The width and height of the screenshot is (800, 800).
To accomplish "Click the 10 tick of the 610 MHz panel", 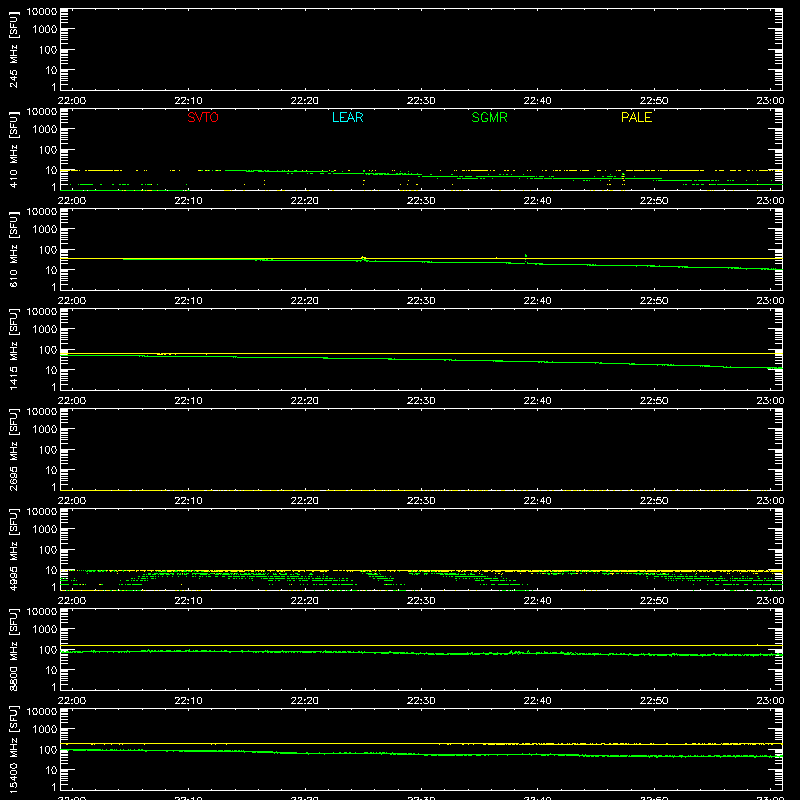I will [x=51, y=270].
